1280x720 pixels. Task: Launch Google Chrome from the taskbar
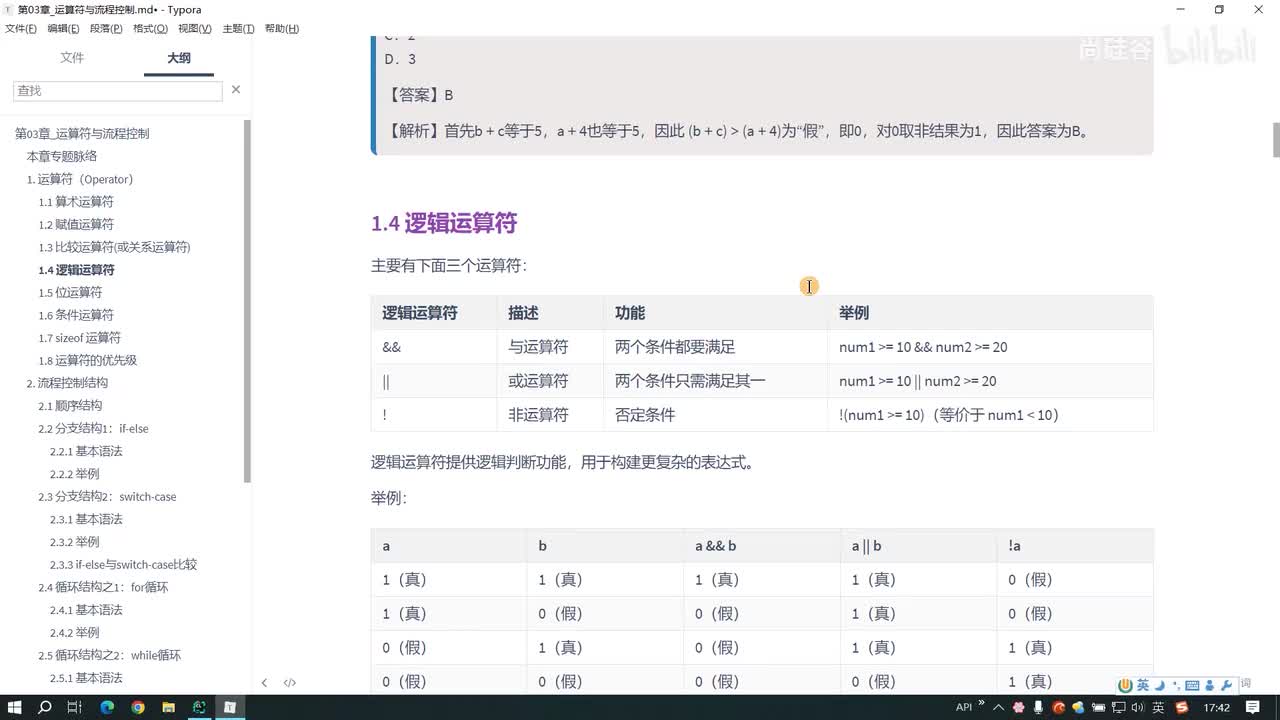point(138,707)
